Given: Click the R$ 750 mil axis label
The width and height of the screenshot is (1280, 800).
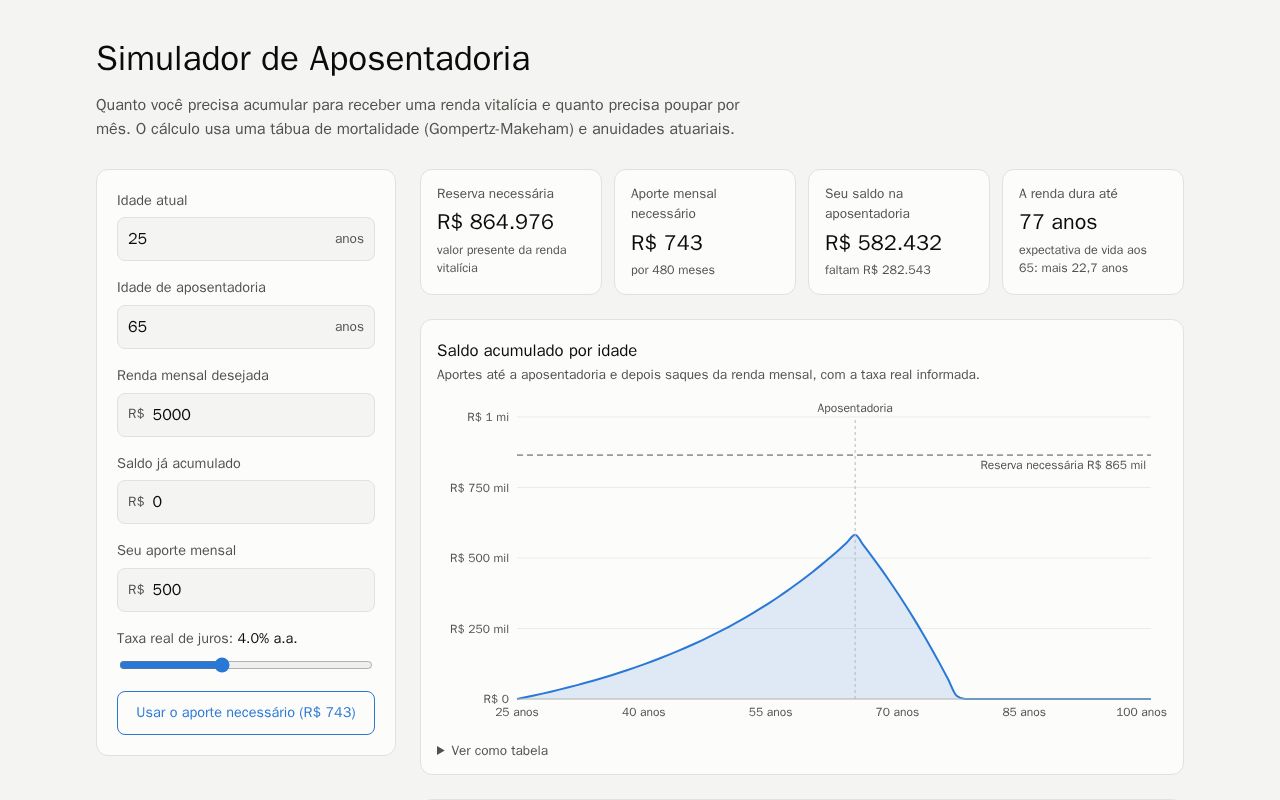Looking at the screenshot, I should click(479, 488).
